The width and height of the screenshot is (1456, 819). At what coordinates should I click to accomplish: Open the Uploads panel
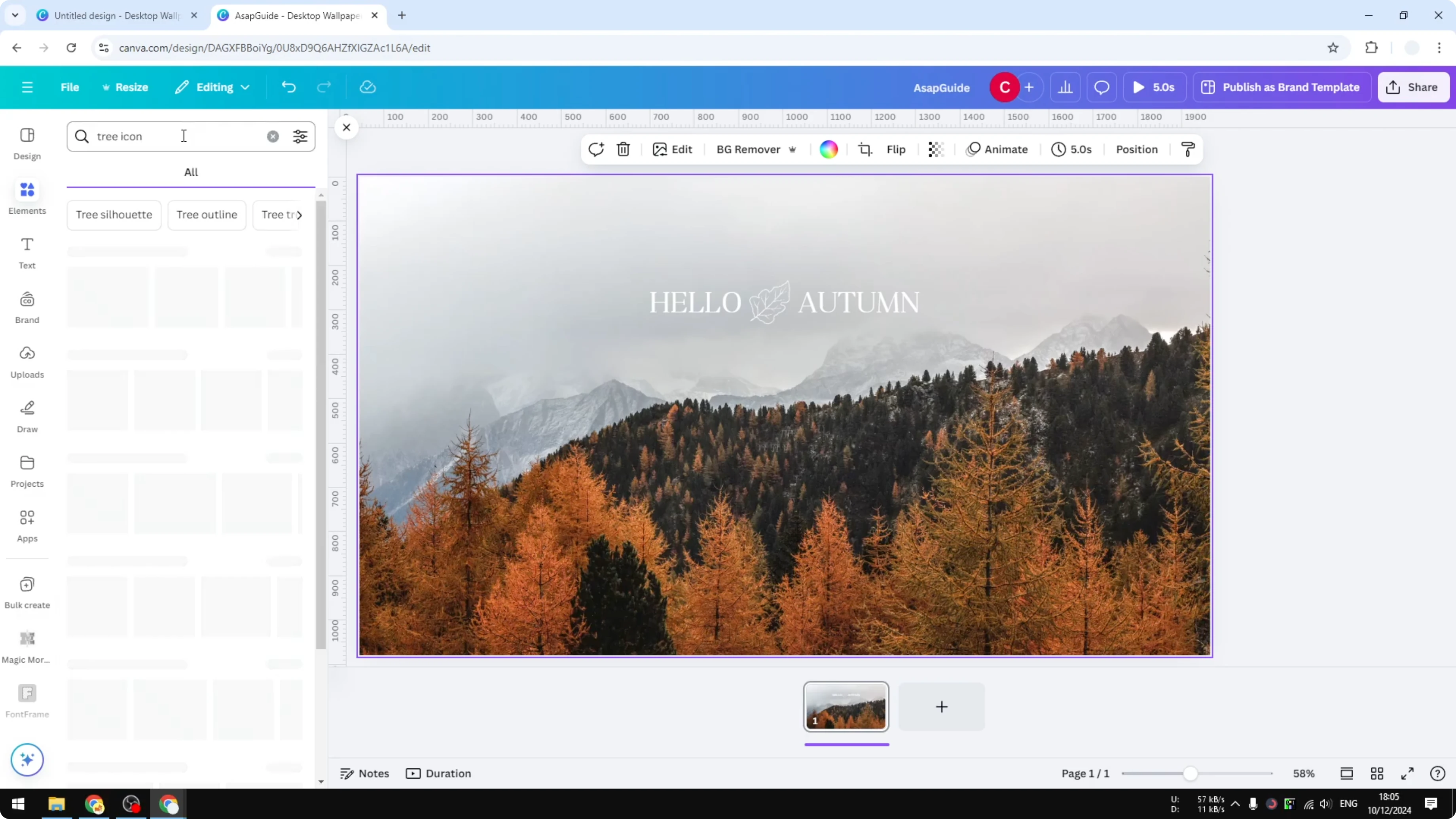point(27,362)
